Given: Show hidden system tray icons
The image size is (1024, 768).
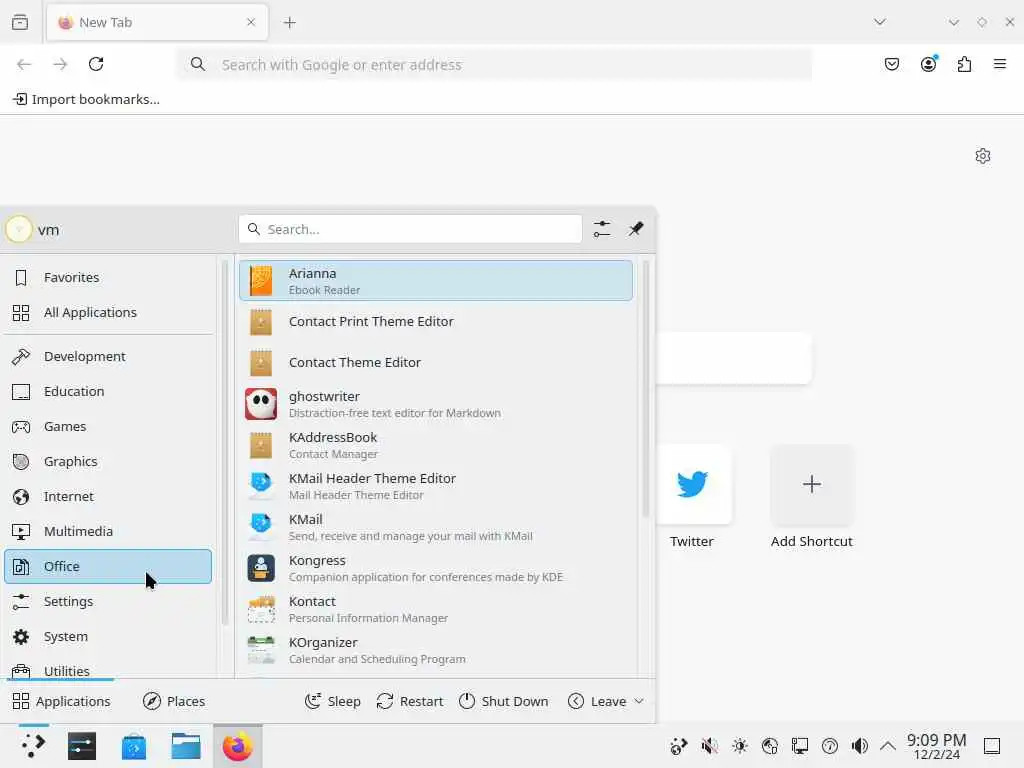Looking at the screenshot, I should [x=888, y=746].
